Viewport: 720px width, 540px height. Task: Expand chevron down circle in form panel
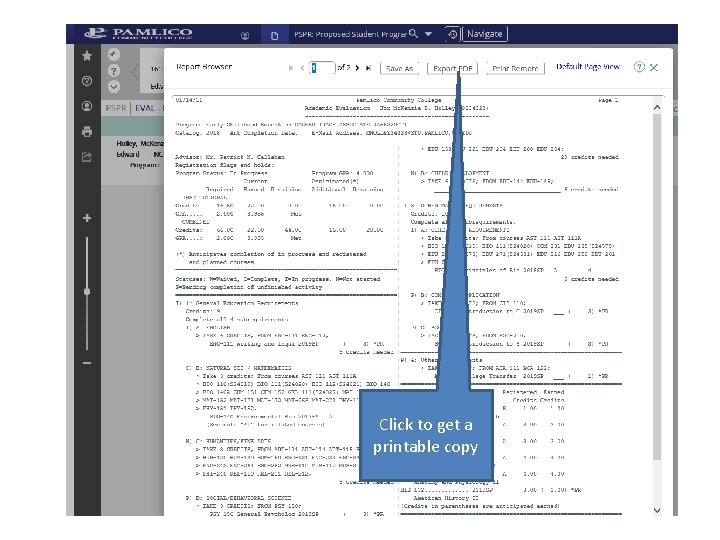[114, 86]
